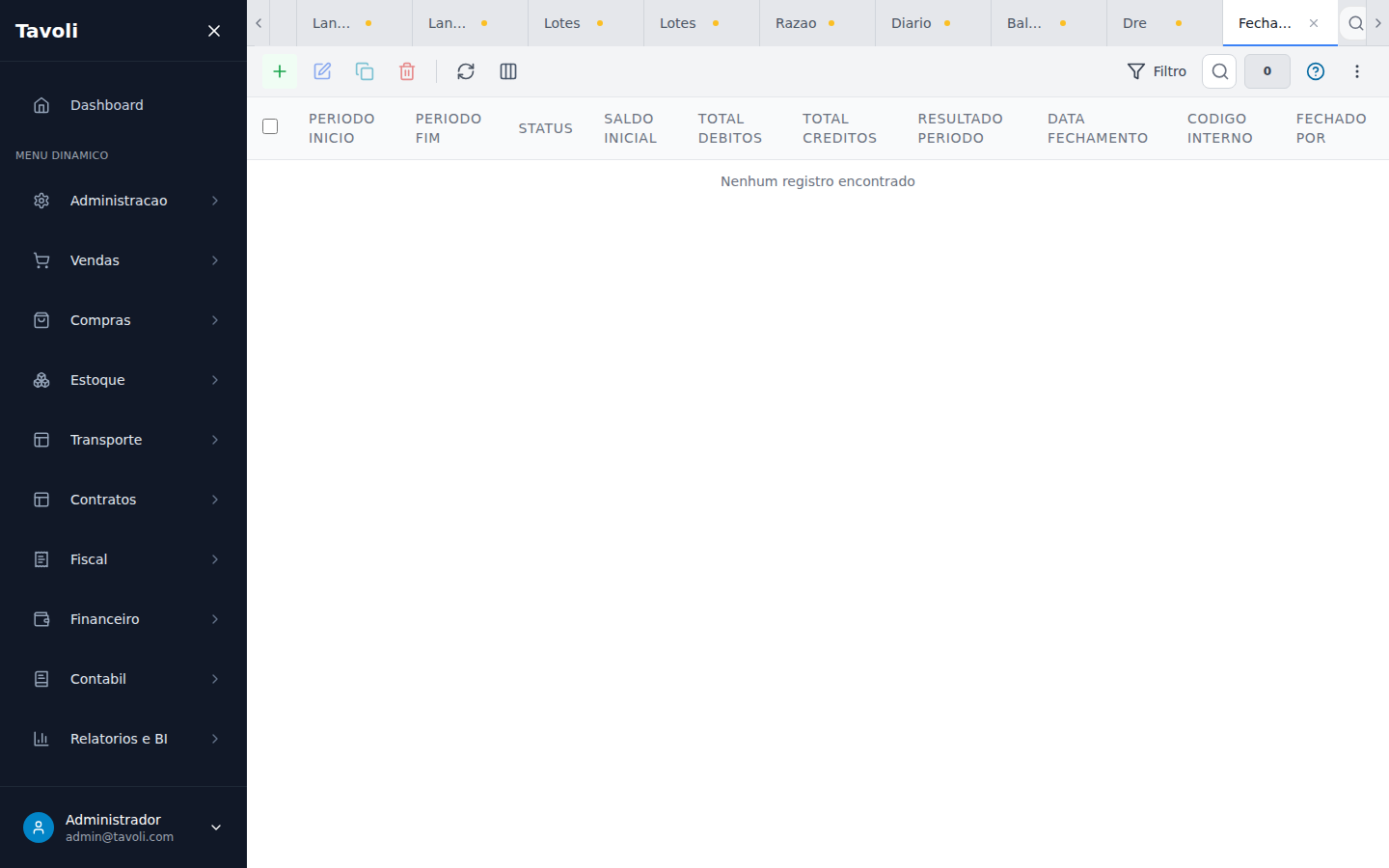The width and height of the screenshot is (1389, 868).
Task: Open tab search magnifier in tab bar
Action: click(1355, 23)
